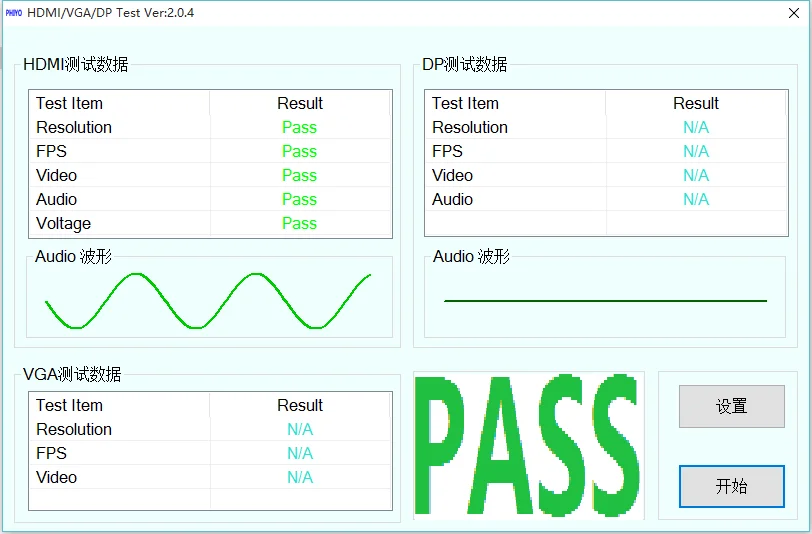Click the N/A result for DP FPS
The height and width of the screenshot is (534, 812).
click(696, 151)
